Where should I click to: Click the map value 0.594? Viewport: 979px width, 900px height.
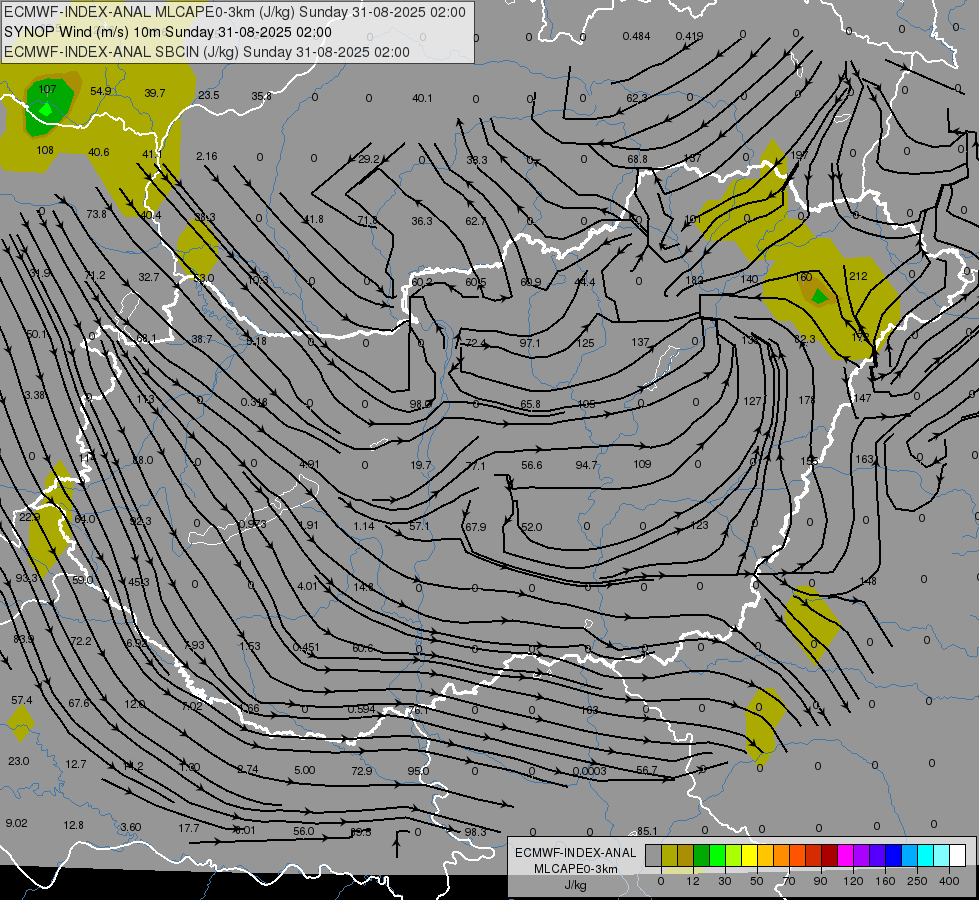[362, 709]
